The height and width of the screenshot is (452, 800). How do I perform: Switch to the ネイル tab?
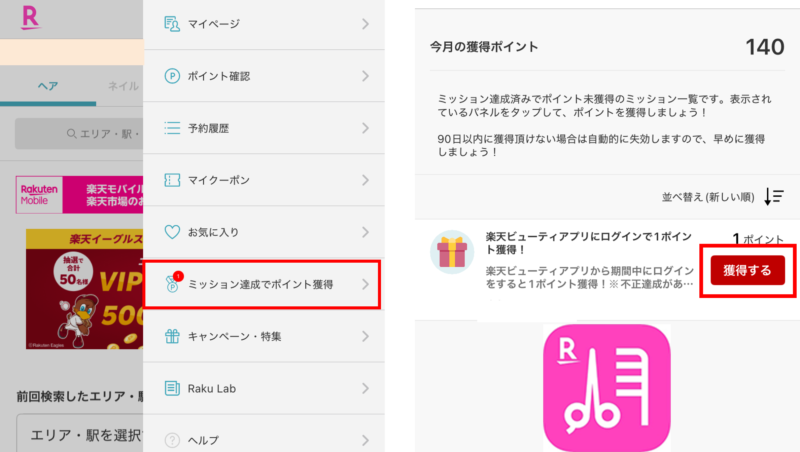point(123,86)
